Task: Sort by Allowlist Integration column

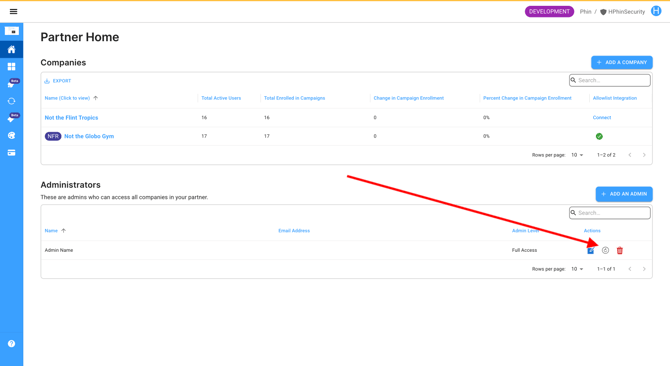Action: tap(614, 98)
